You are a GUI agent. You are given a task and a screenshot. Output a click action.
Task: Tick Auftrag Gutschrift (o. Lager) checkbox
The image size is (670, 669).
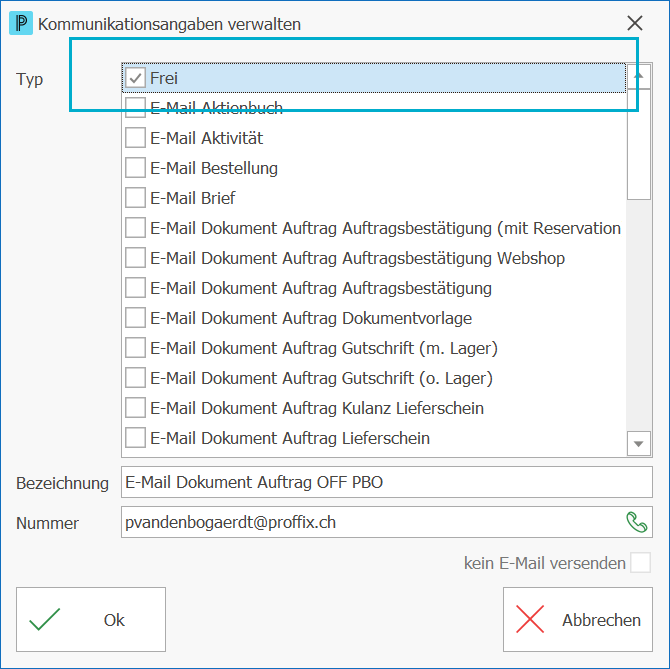pos(135,378)
